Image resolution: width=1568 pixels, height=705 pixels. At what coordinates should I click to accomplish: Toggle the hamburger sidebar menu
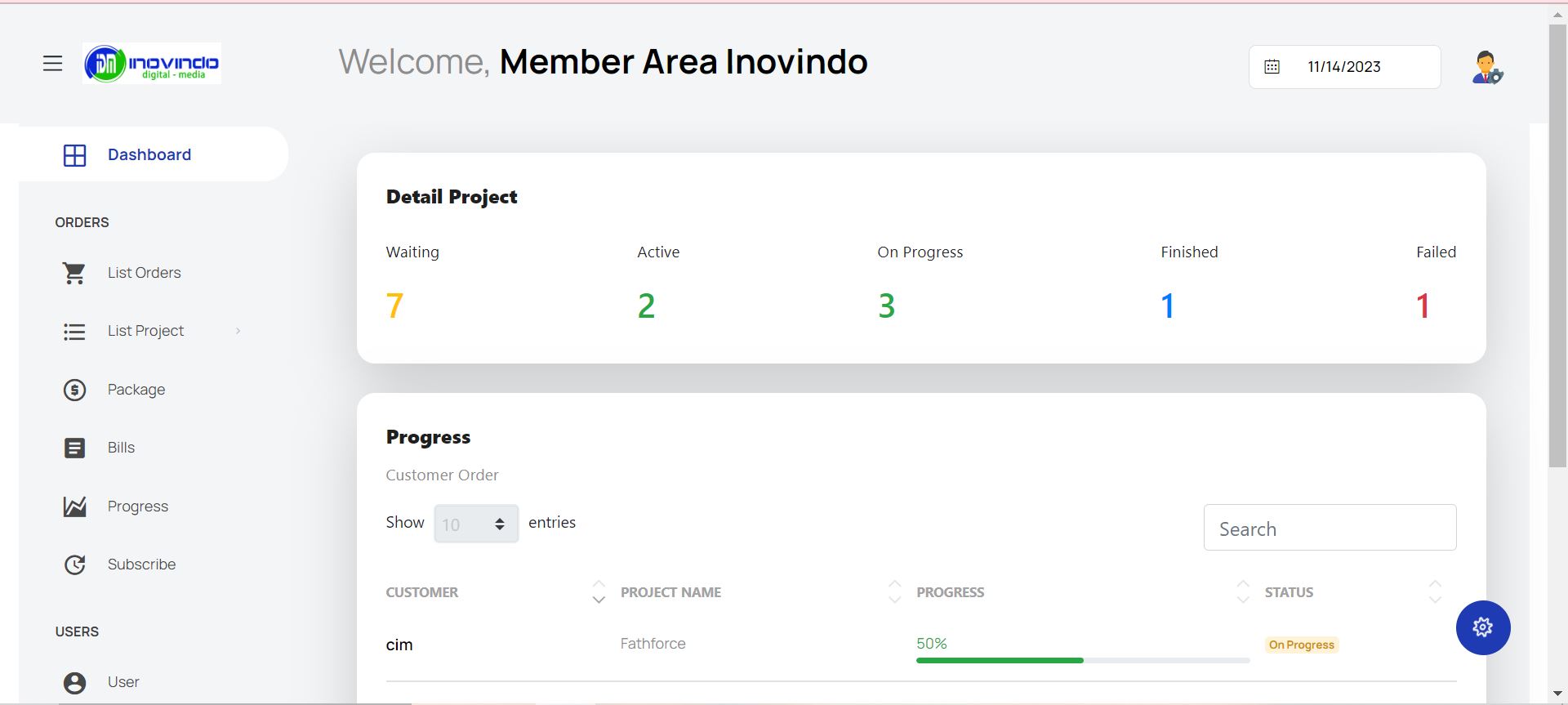52,64
